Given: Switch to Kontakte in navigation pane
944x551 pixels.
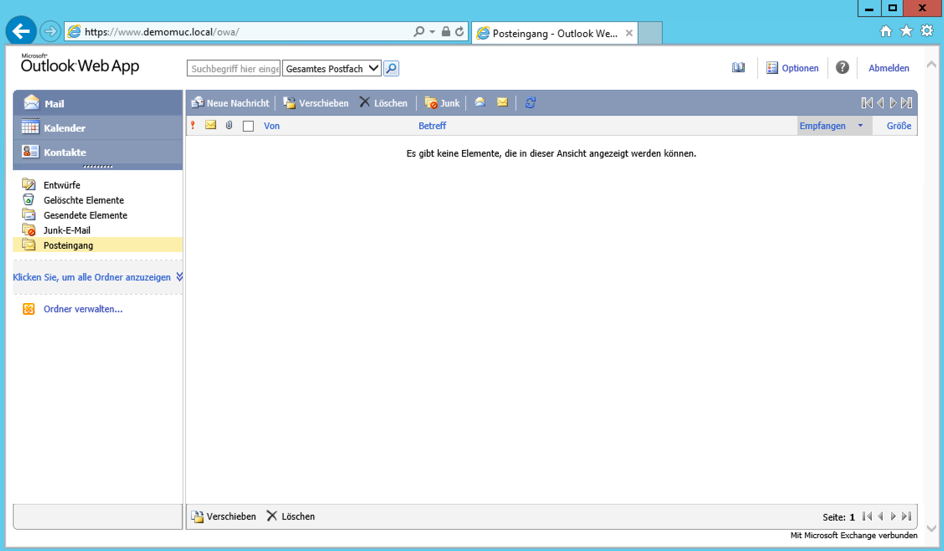Looking at the screenshot, I should click(x=64, y=152).
